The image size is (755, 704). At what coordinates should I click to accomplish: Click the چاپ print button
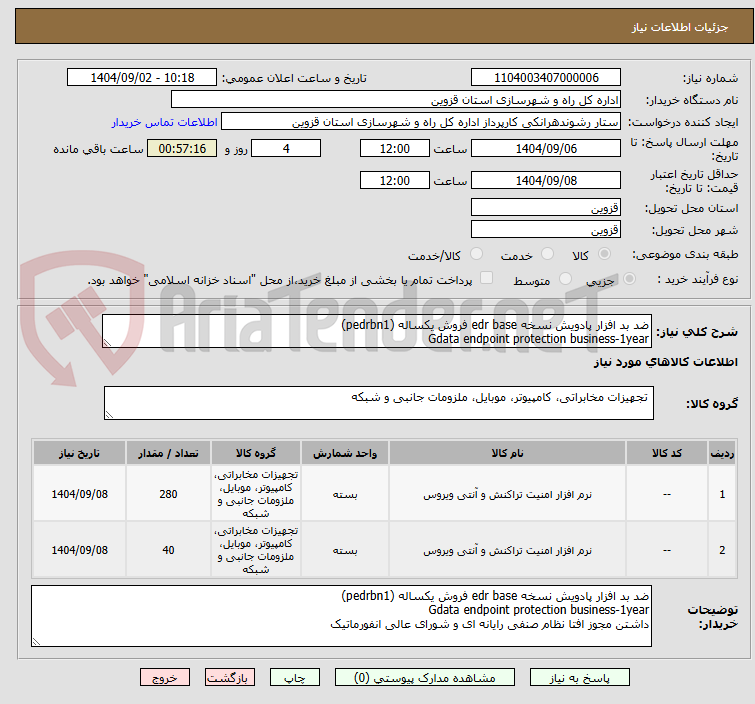(294, 678)
